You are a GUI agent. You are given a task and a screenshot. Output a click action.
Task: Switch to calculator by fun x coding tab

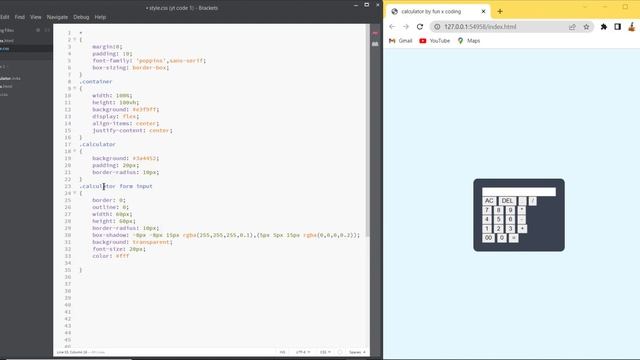(438, 11)
